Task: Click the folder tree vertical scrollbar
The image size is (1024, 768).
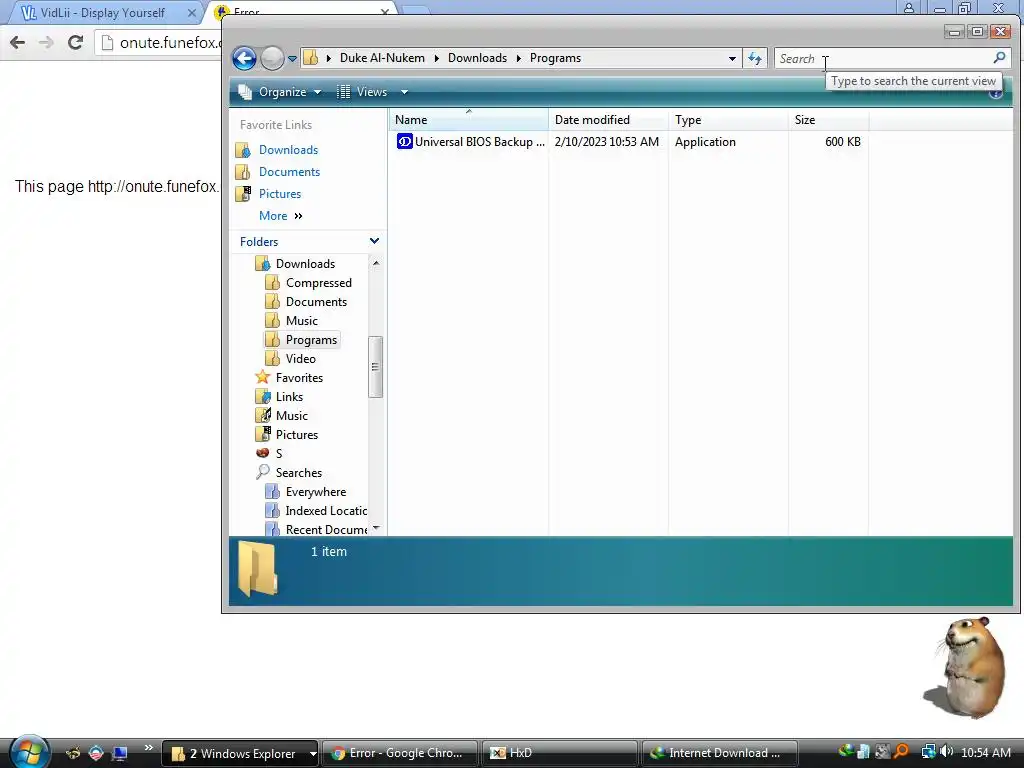Action: 376,366
